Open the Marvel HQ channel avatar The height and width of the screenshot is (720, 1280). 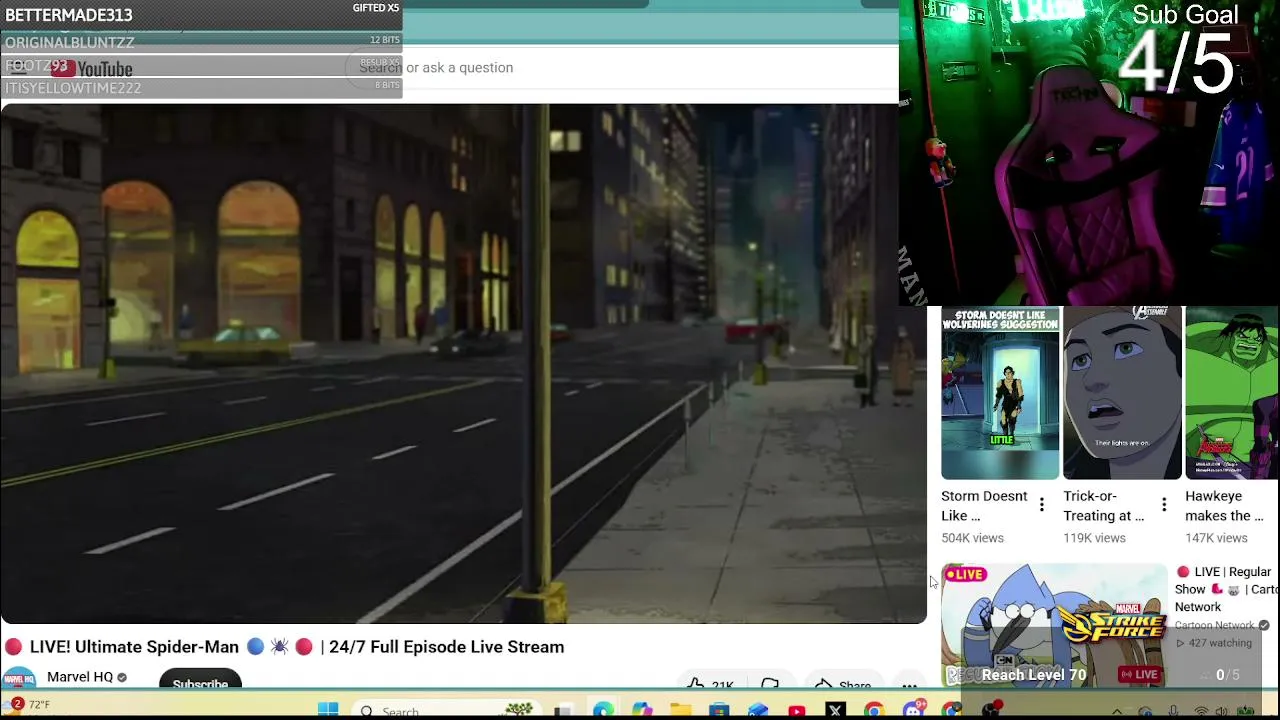click(x=18, y=678)
